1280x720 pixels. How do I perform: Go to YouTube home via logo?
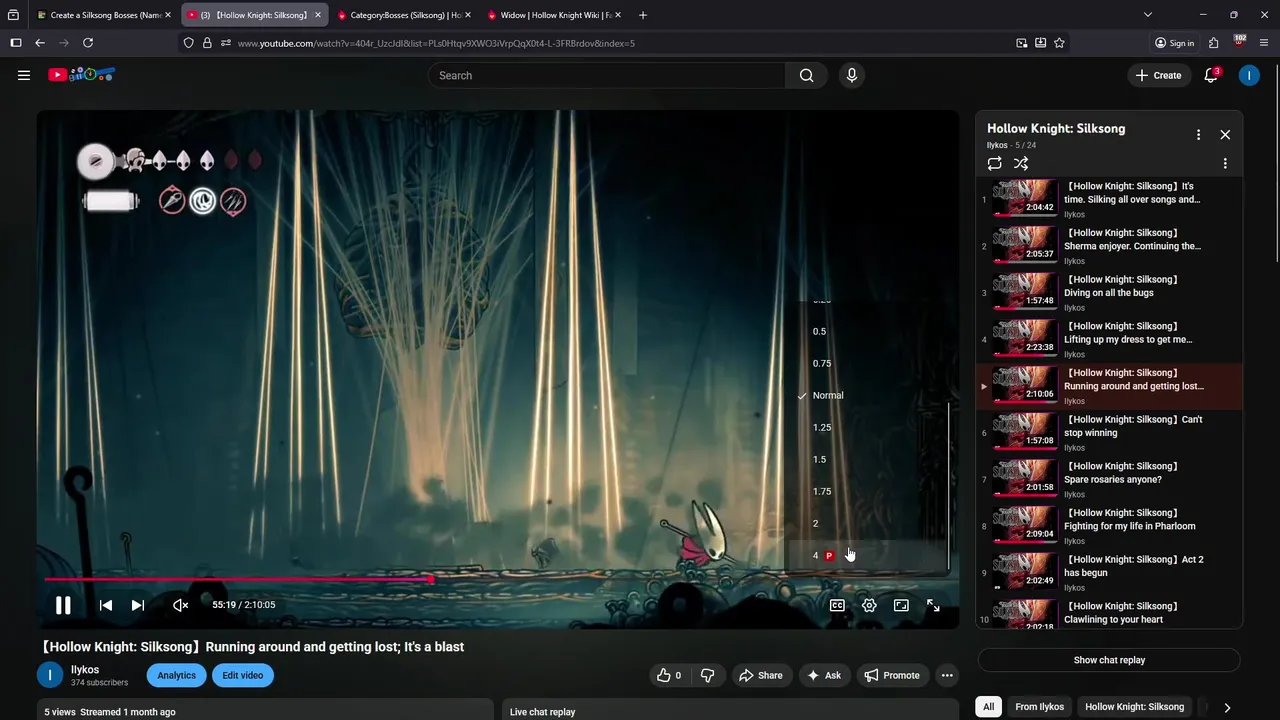[x=81, y=75]
